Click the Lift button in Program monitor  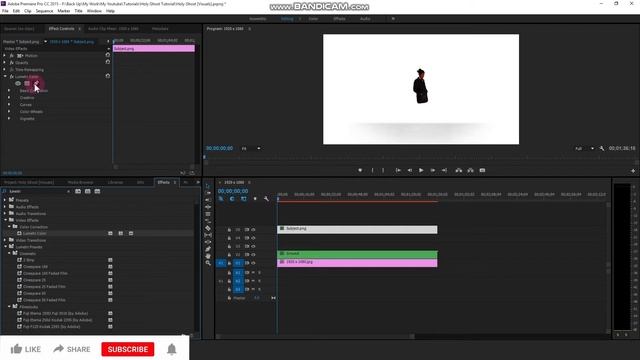(x=459, y=170)
